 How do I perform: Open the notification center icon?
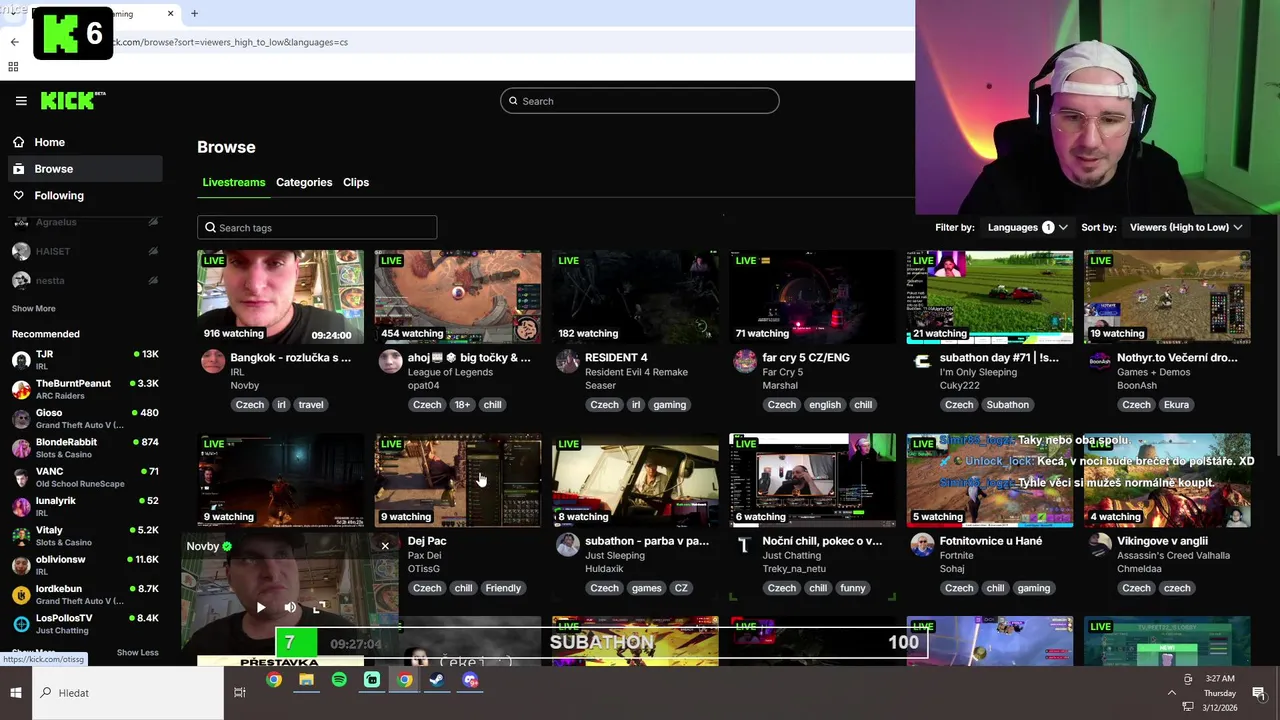[x=1259, y=692]
